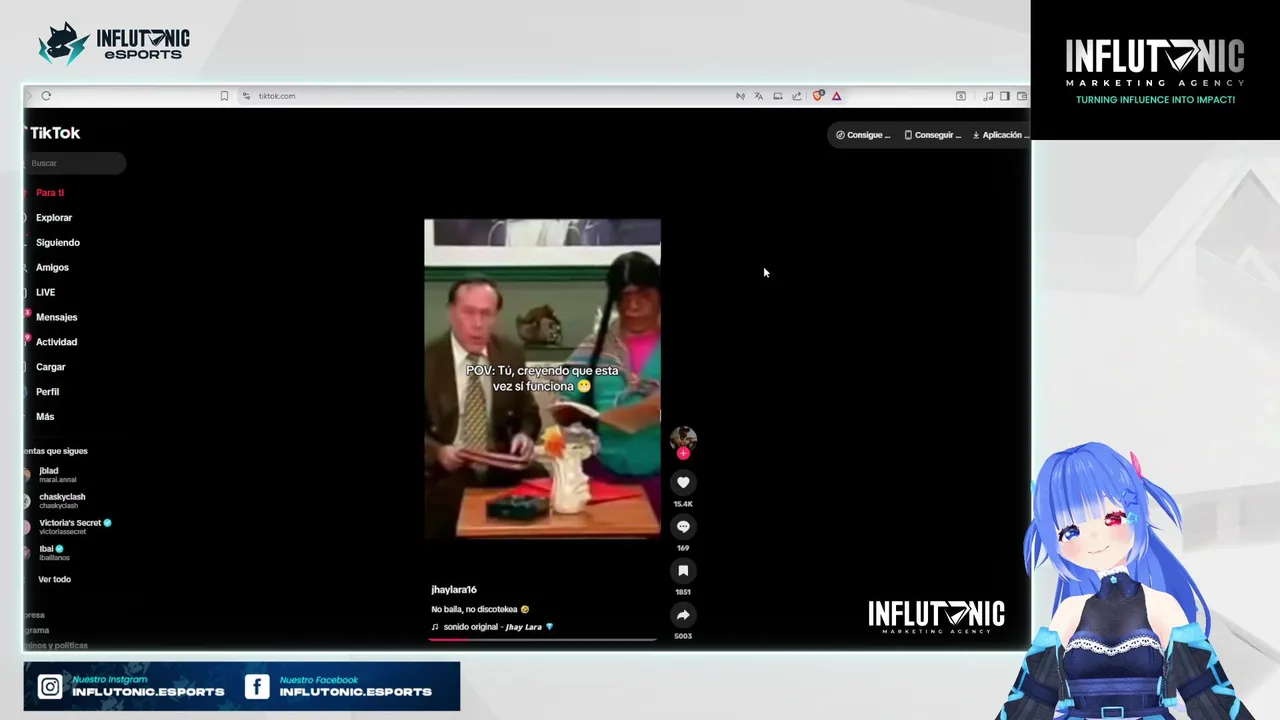Select the Para ti feed

coord(50,193)
